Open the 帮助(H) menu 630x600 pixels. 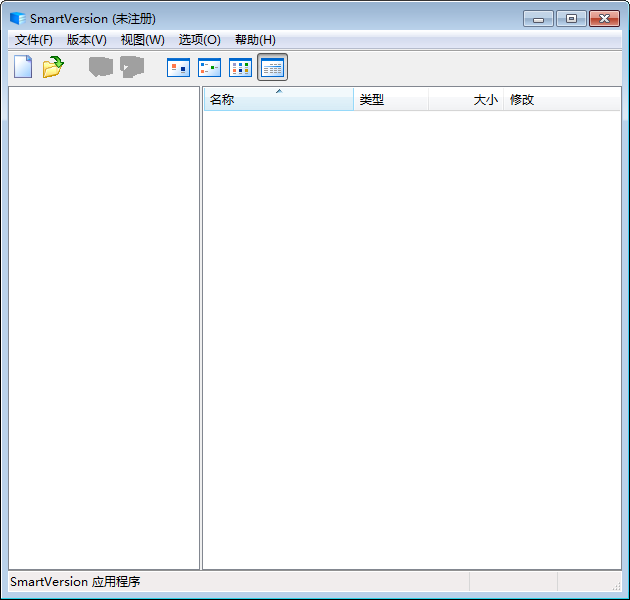click(x=255, y=40)
